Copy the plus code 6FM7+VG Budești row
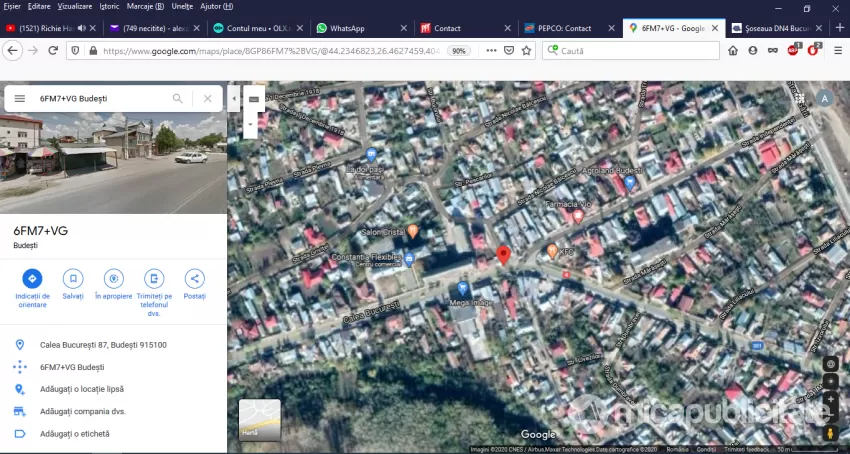 pyautogui.click(x=113, y=367)
